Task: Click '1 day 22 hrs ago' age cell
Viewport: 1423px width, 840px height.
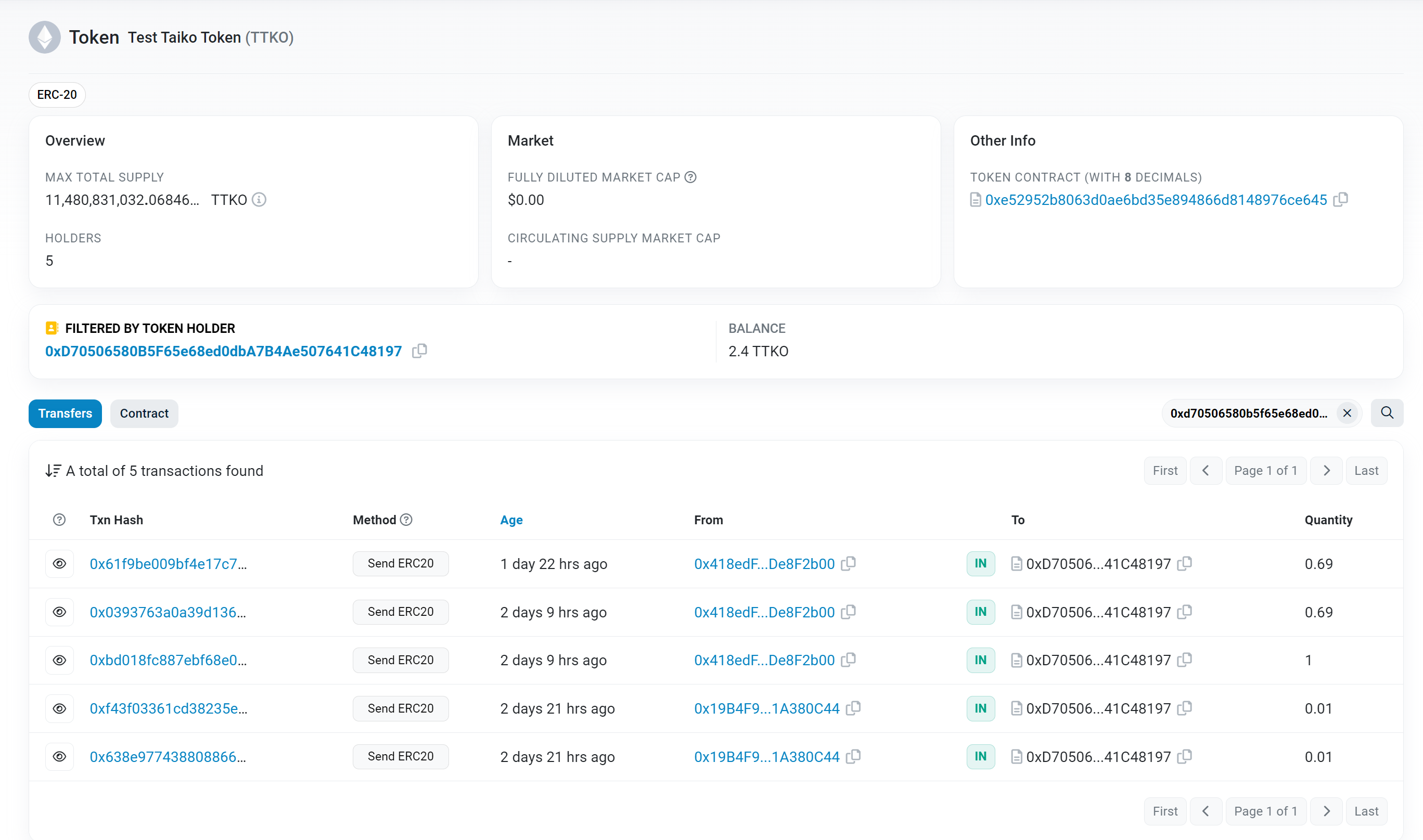Action: (x=553, y=564)
